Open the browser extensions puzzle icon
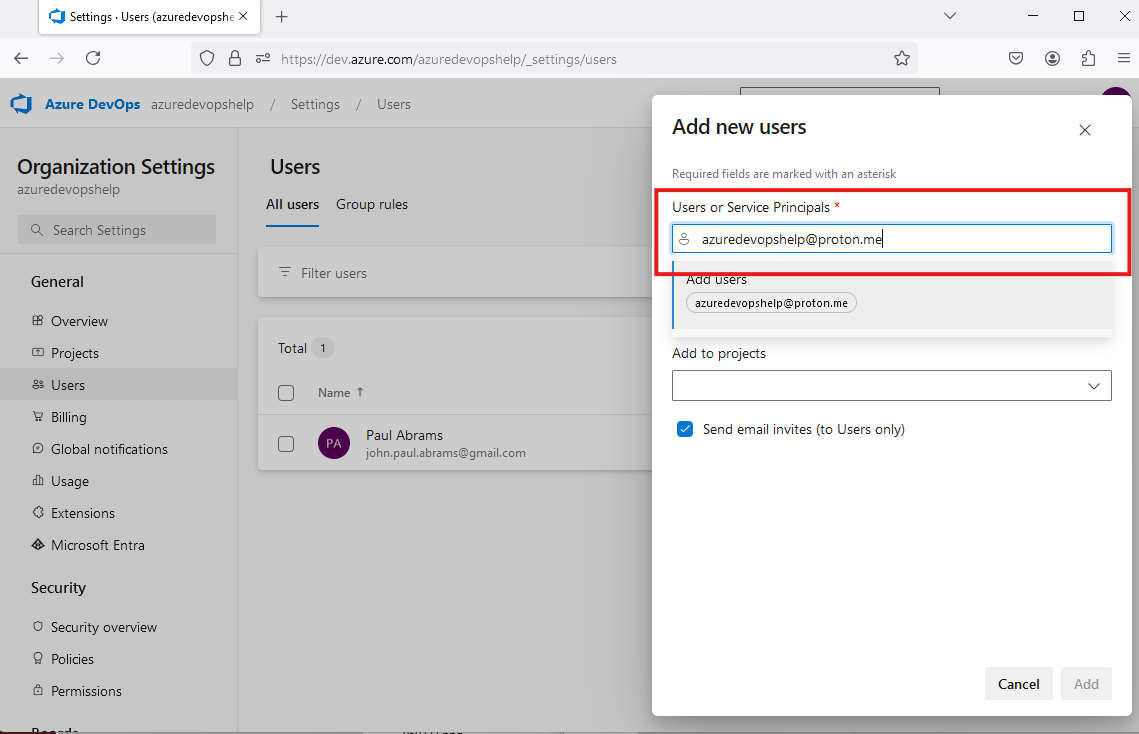 pos(1088,58)
